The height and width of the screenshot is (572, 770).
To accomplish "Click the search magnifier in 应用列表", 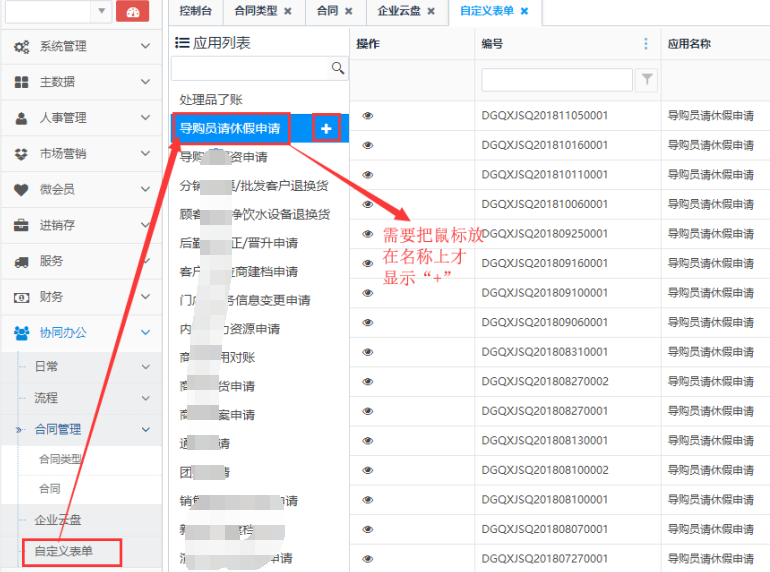I will tap(338, 68).
